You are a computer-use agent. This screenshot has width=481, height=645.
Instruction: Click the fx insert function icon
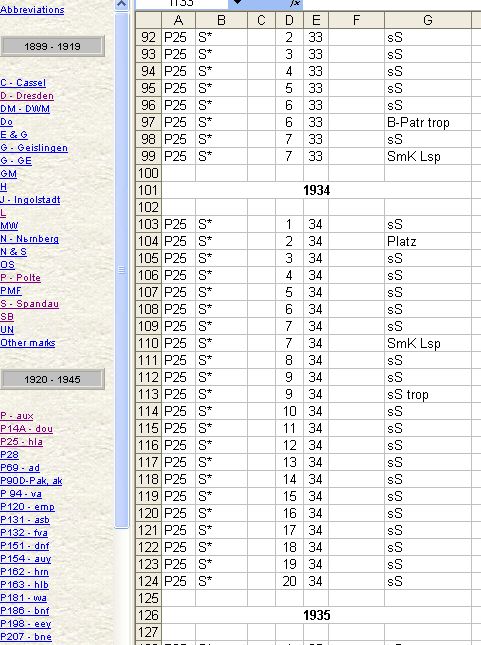coord(295,3)
